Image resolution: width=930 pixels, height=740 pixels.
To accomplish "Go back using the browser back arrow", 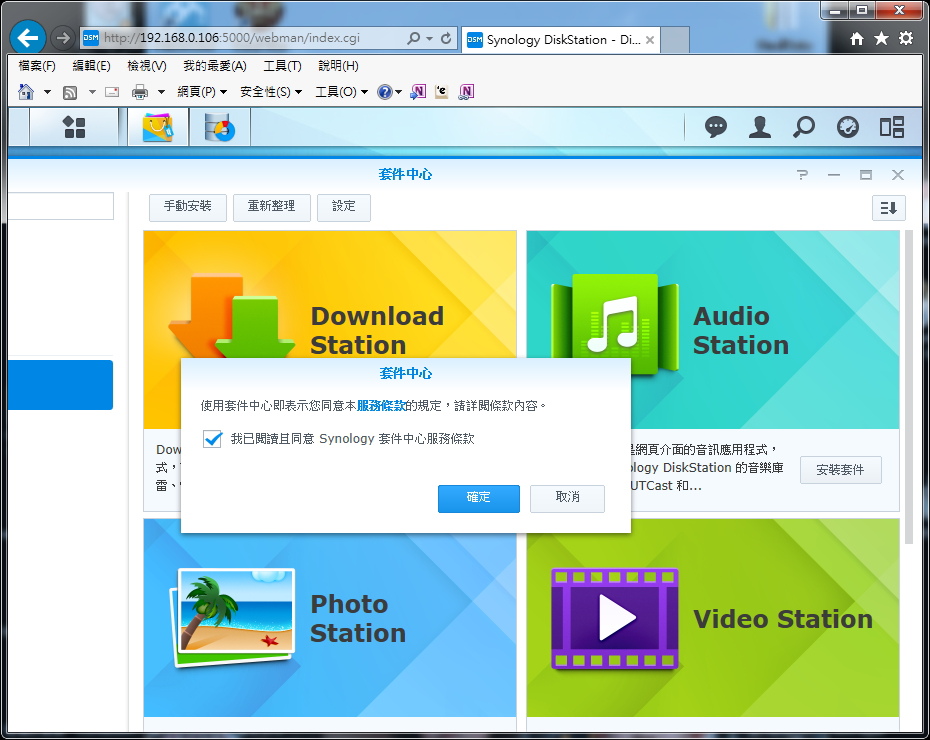I will click(27, 38).
